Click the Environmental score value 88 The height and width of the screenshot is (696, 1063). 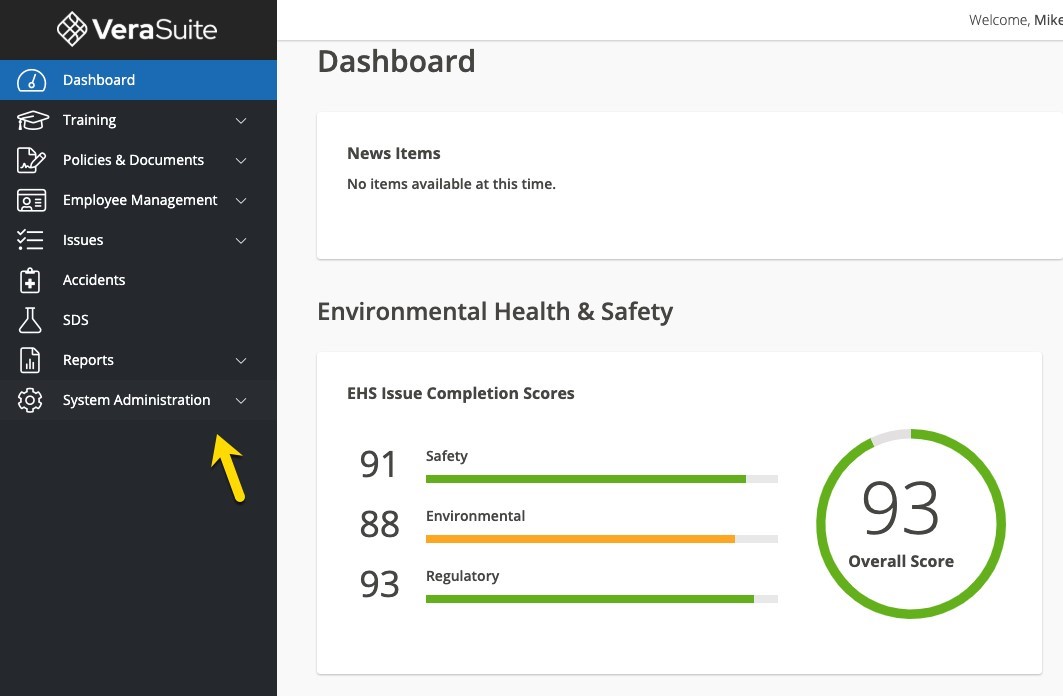(x=379, y=524)
